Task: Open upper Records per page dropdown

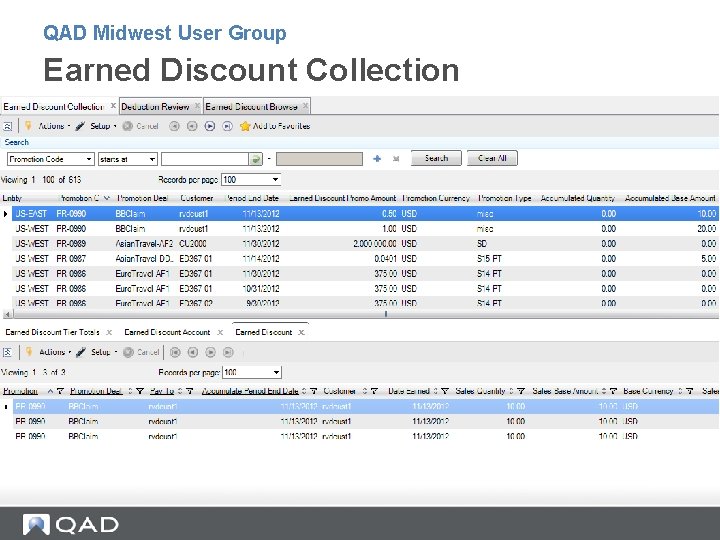Action: 275,180
